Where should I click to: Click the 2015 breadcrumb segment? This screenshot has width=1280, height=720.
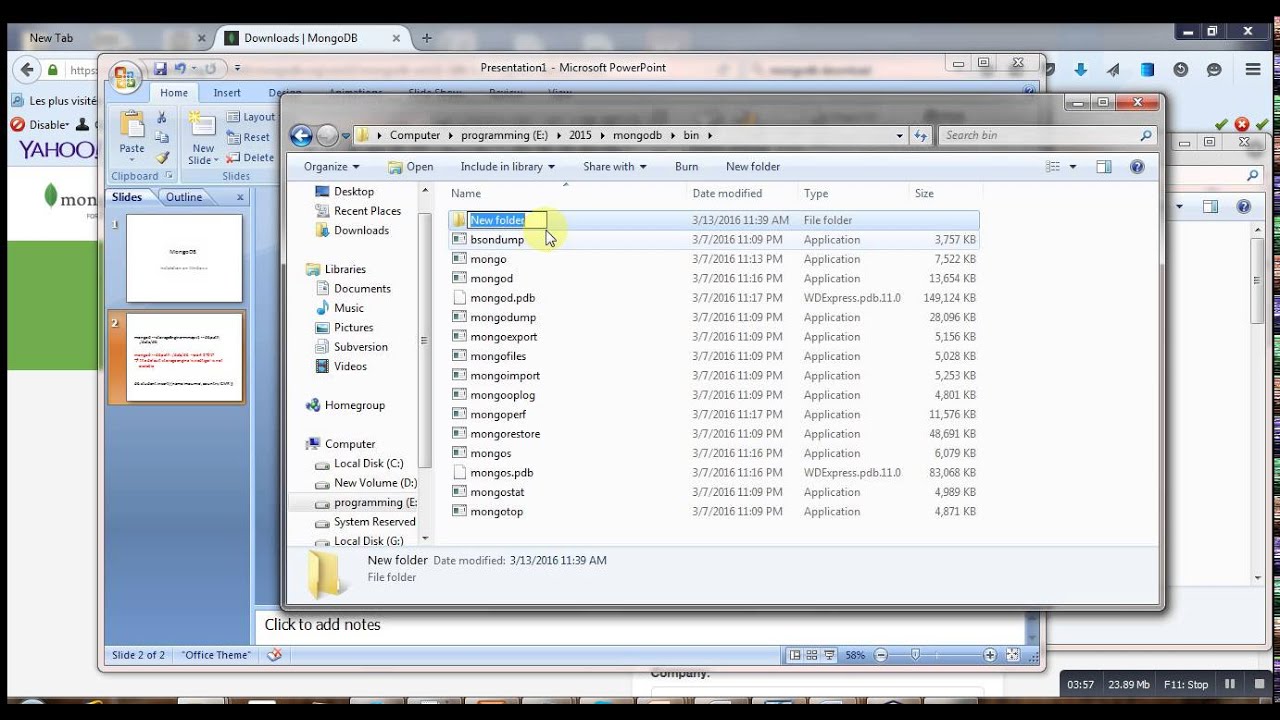580,135
